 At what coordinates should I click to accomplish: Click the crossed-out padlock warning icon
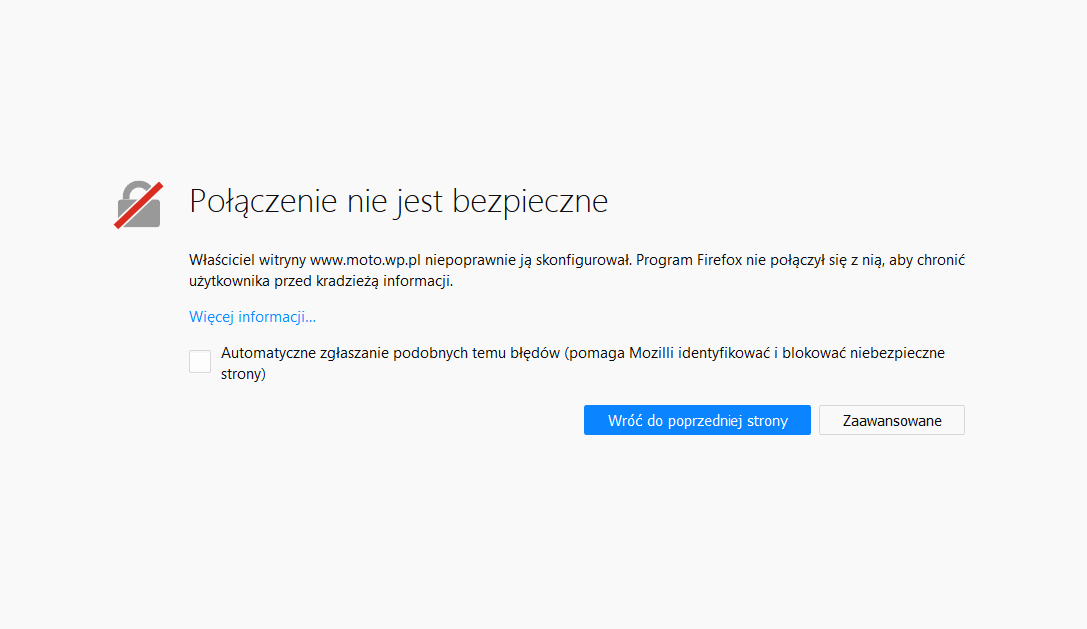click(138, 205)
